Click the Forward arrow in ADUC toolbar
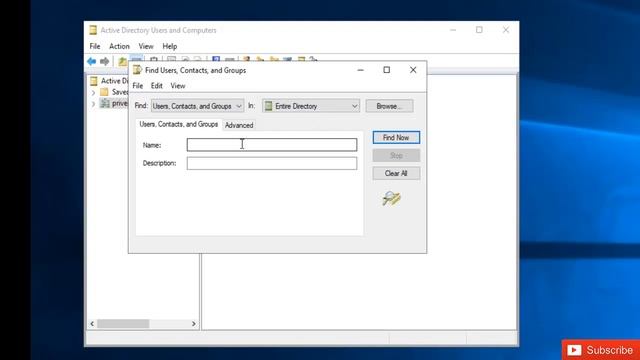 [x=104, y=62]
